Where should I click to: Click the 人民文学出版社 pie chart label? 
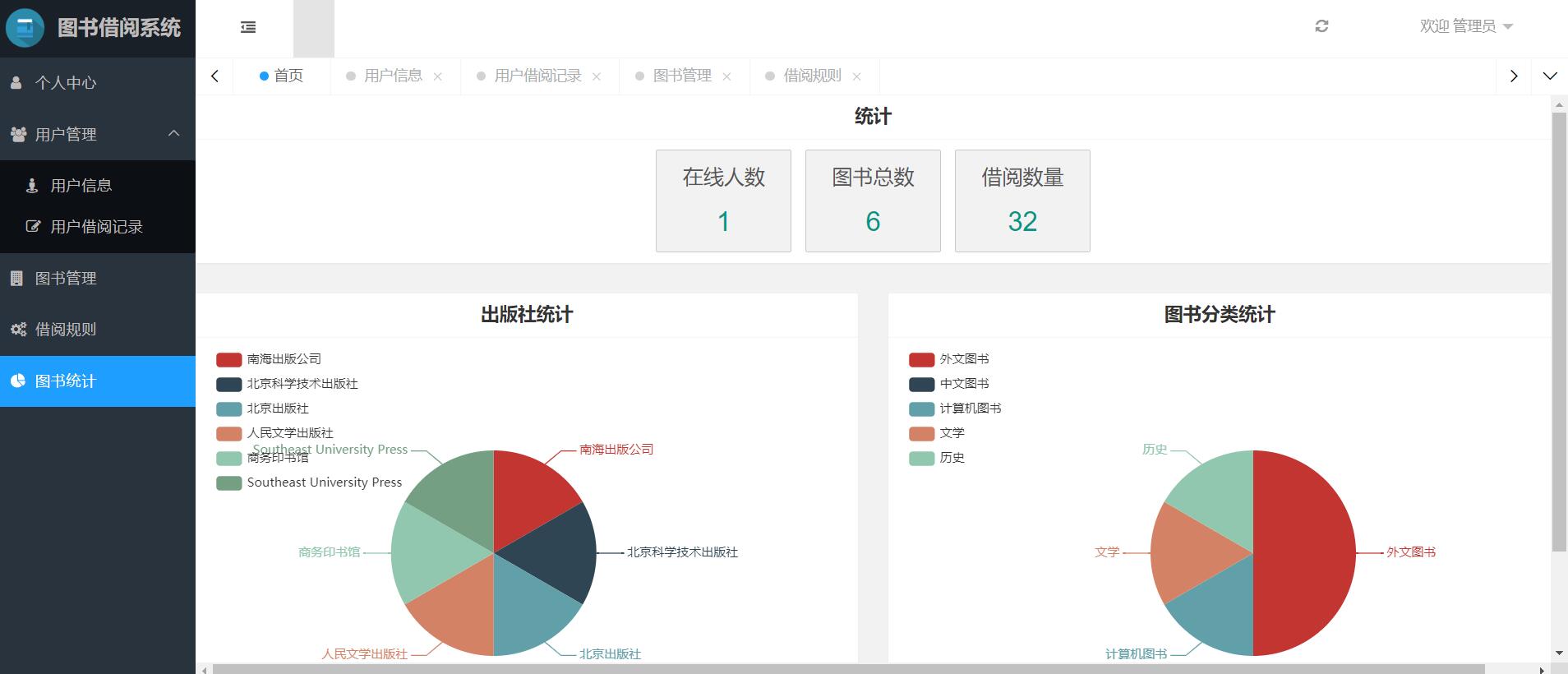coord(365,654)
